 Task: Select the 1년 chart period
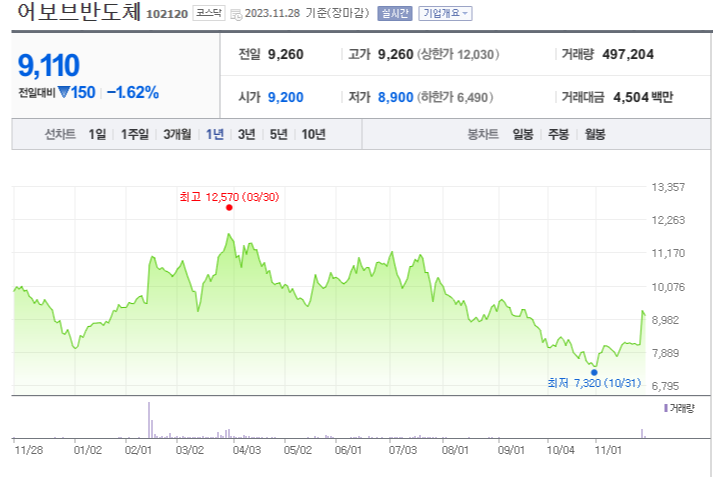[215, 134]
